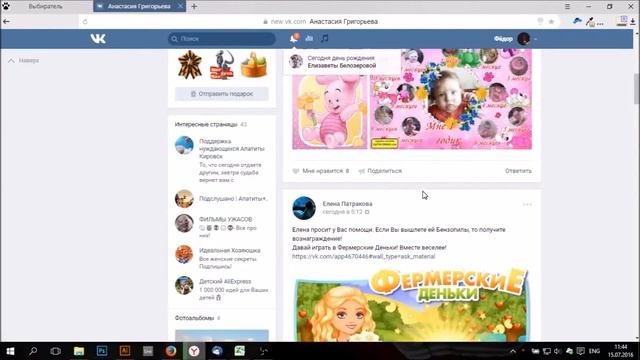The height and width of the screenshot is (360, 640).
Task: Click the Отправить подарок button
Action: tap(222, 94)
